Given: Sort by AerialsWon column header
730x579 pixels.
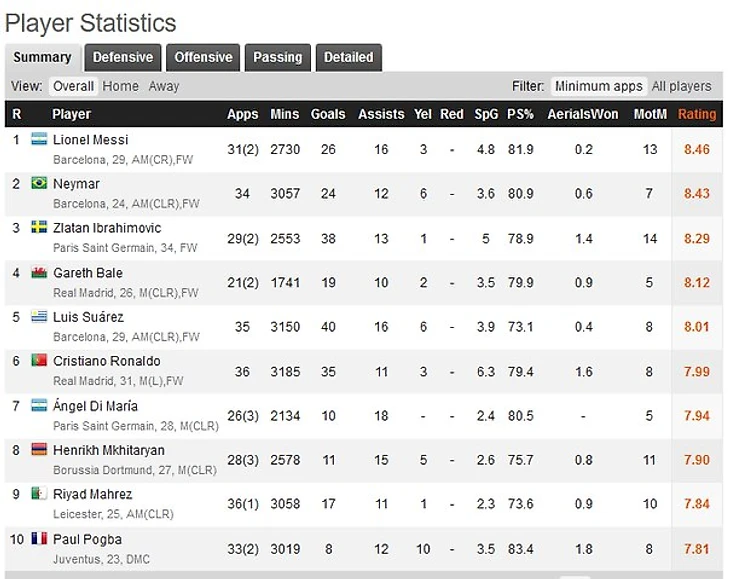Looking at the screenshot, I should point(583,114).
